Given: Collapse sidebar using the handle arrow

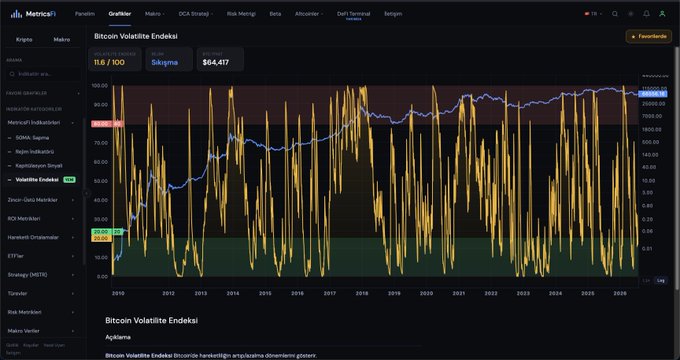Looking at the screenshot, I should [x=86, y=193].
